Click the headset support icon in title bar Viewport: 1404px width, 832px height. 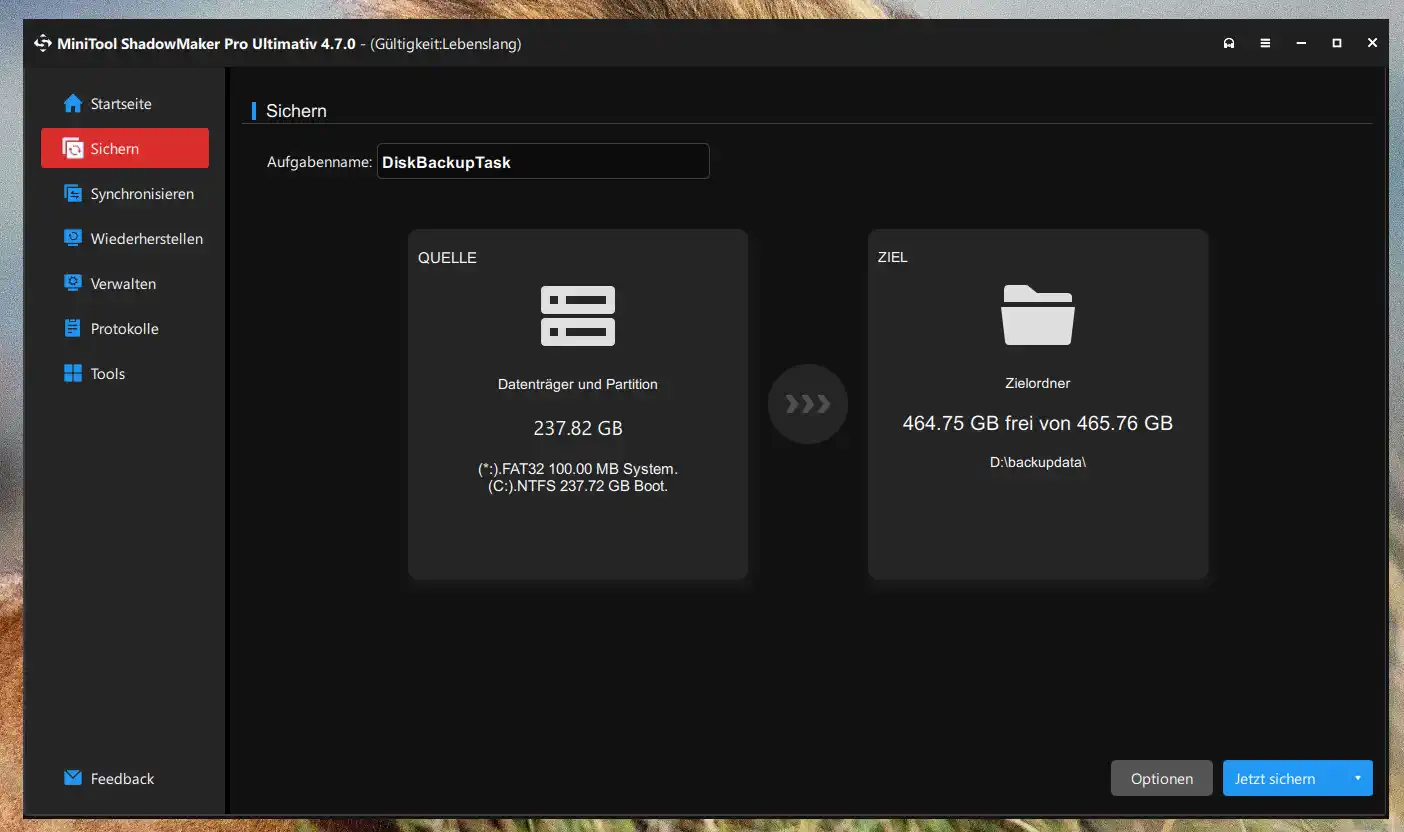click(x=1229, y=44)
